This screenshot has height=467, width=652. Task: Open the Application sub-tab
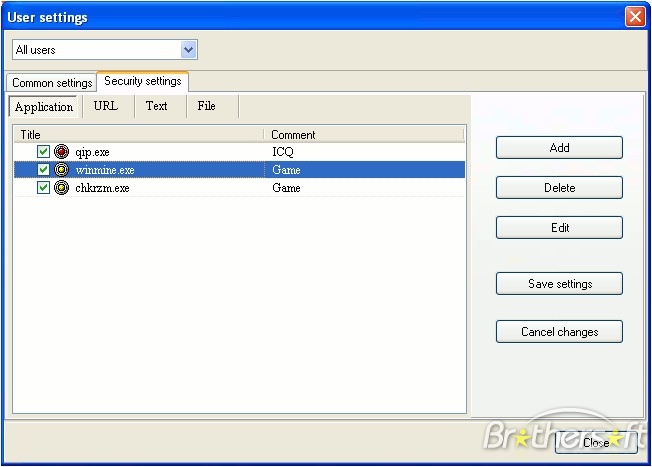pyautogui.click(x=44, y=107)
